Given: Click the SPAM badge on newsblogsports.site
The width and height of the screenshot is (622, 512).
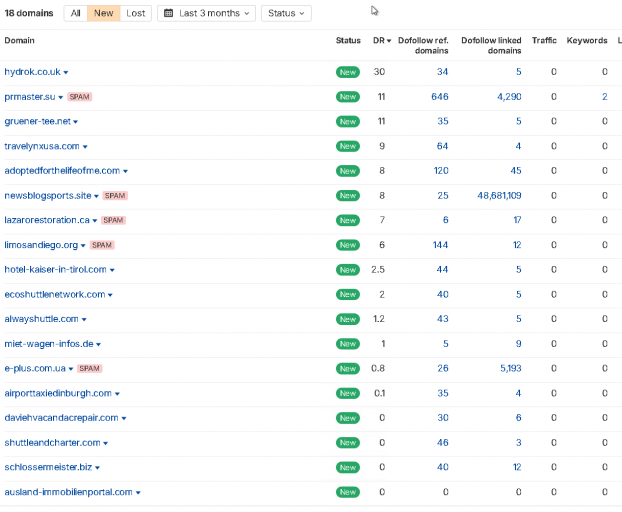Looking at the screenshot, I should 115,196.
